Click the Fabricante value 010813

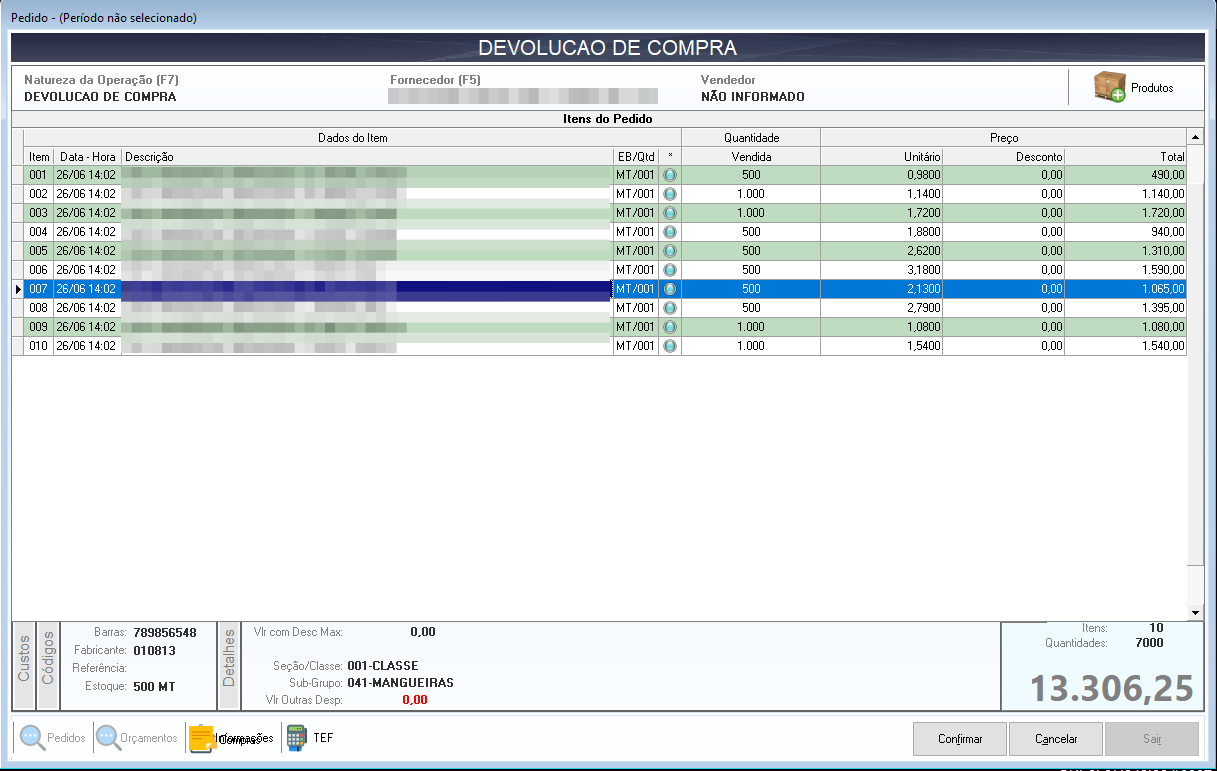(x=154, y=650)
